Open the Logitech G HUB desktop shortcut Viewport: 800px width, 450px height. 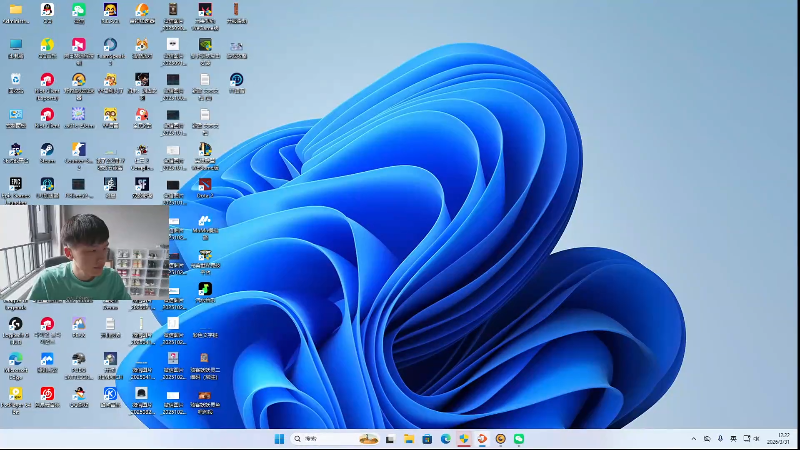click(x=16, y=324)
